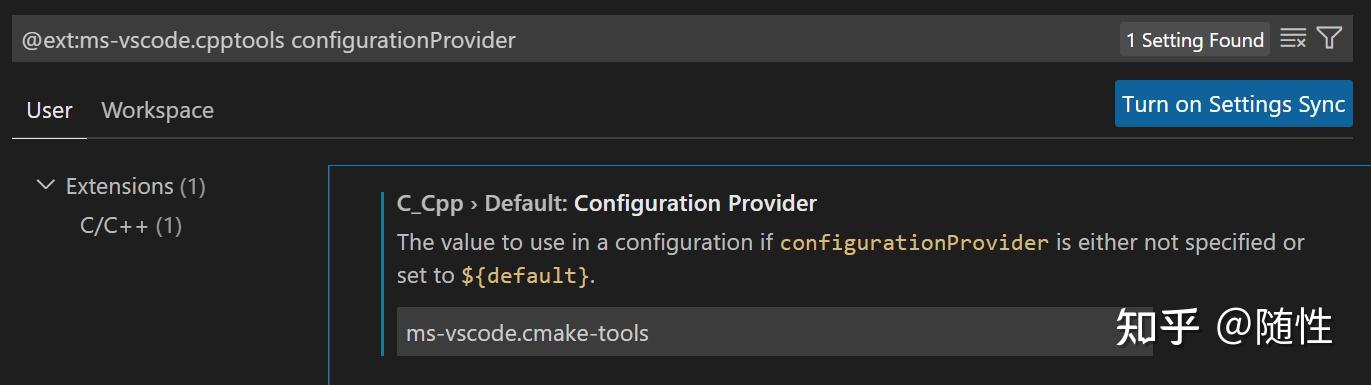This screenshot has height=385, width=1371.
Task: Click the 知乎 watermark logo
Action: 1157,327
